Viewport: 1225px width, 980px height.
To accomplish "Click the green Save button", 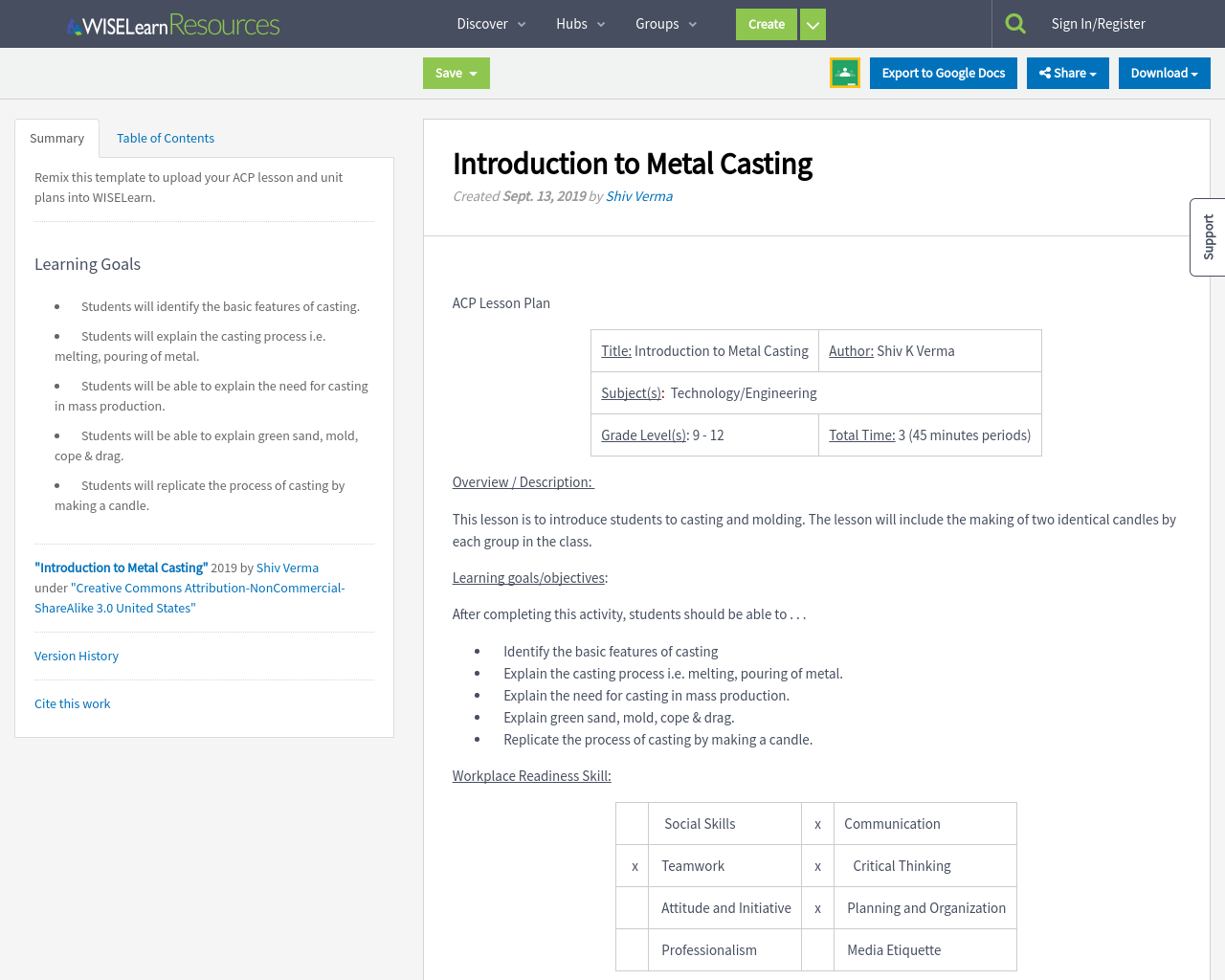I will point(448,73).
